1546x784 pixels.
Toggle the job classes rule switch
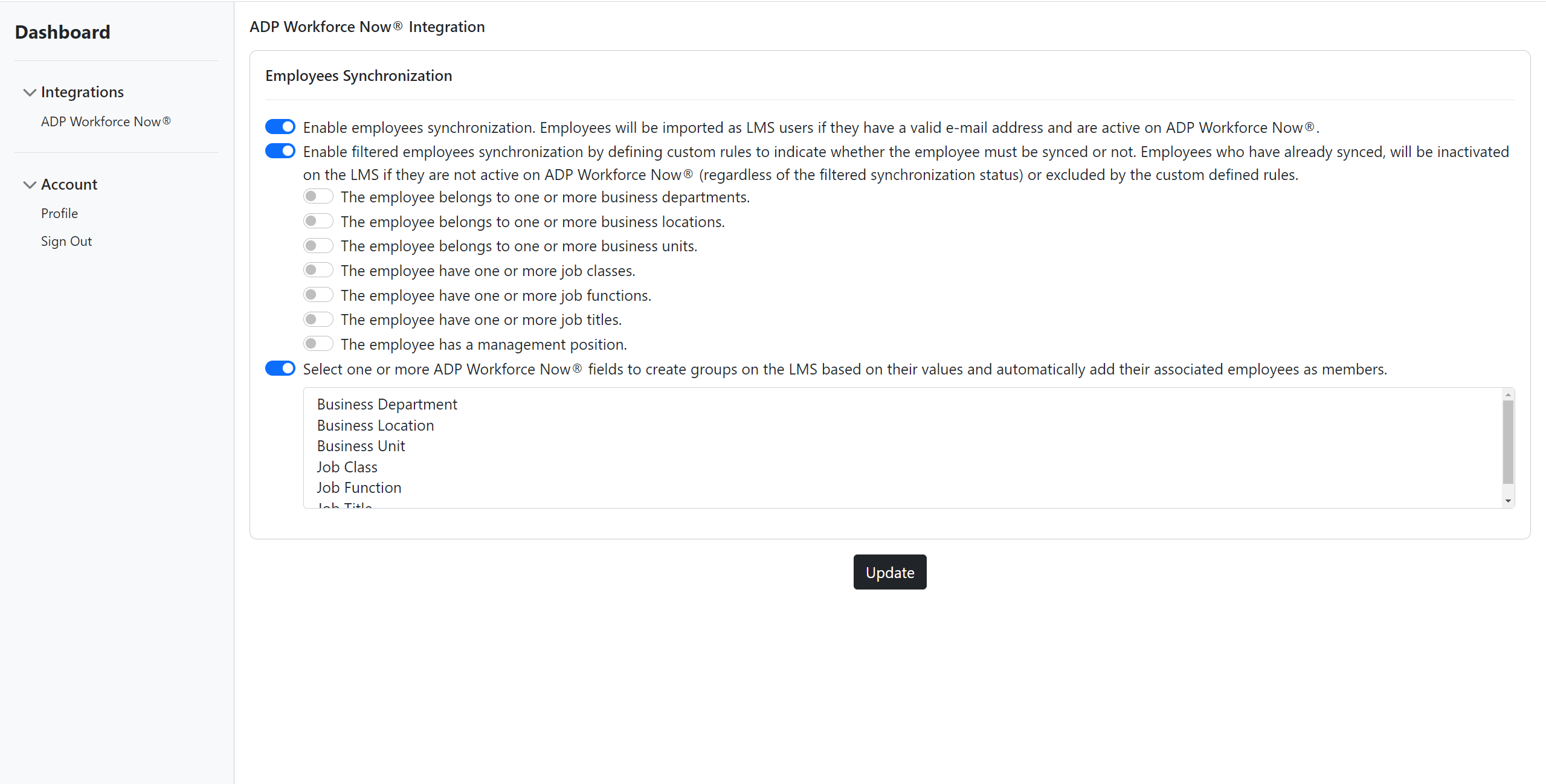click(318, 270)
